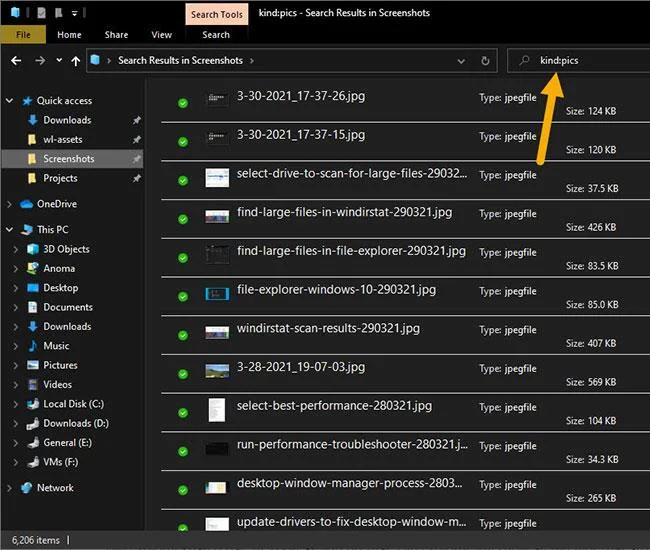Image resolution: width=650 pixels, height=550 pixels.
Task: Click the Documents folder icon
Action: click(32, 307)
